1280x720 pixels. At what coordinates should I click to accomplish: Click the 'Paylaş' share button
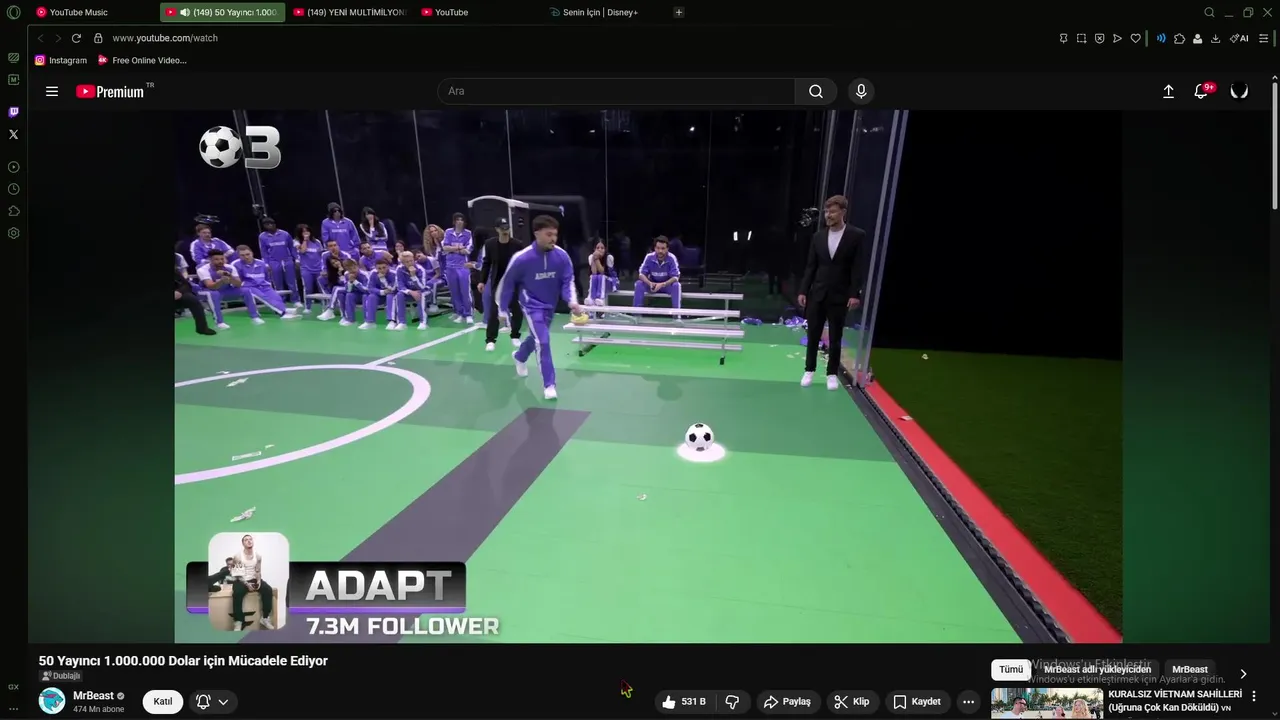[787, 701]
